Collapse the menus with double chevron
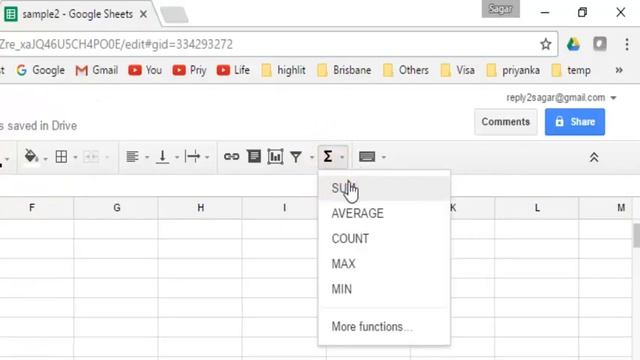The height and width of the screenshot is (360, 640). point(594,157)
